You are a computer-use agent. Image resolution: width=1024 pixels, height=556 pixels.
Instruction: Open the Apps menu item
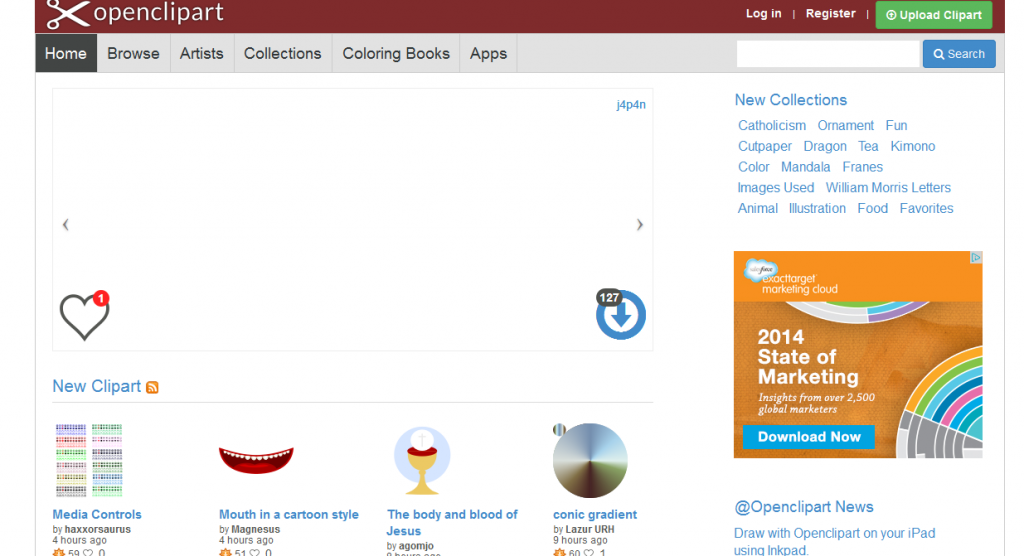coord(488,54)
